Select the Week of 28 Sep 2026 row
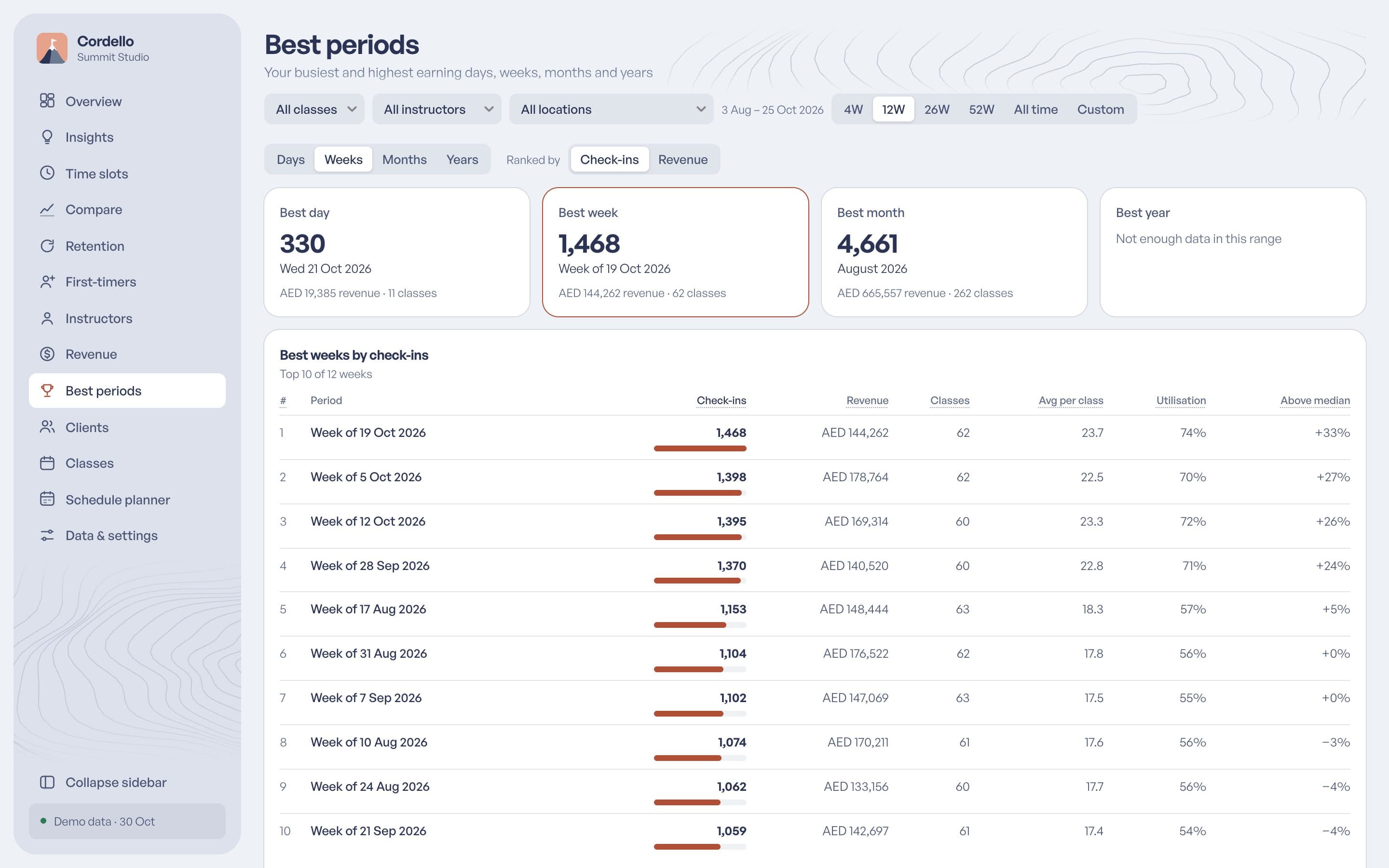The image size is (1389, 868). point(815,570)
